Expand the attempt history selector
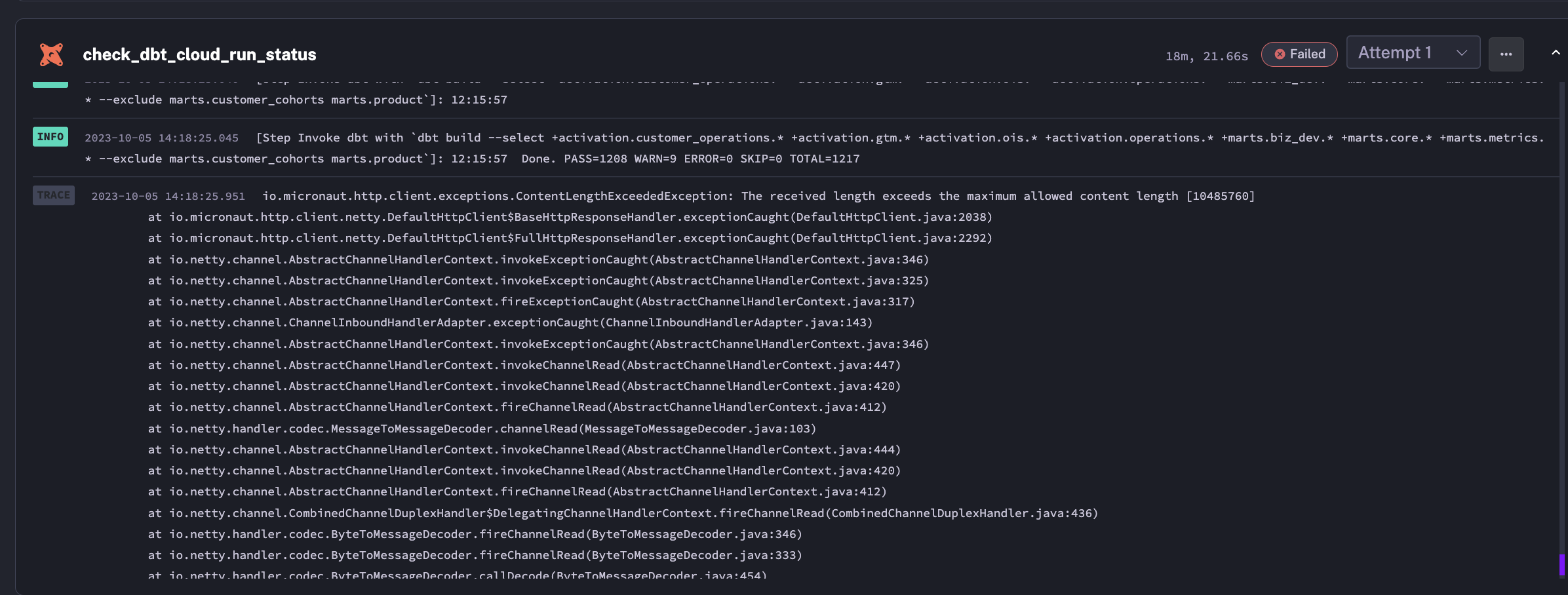Image resolution: width=1568 pixels, height=595 pixels. 1414,52
